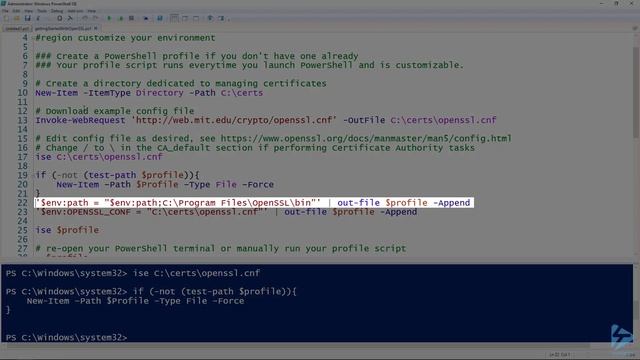Click the 'ise $profile' line 25
This screenshot has height=360, width=640.
pyautogui.click(x=67, y=230)
